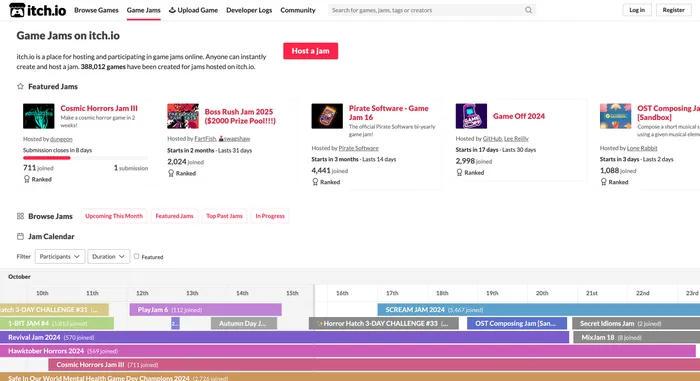Open host Lone Rabbit profile link
The height and width of the screenshot is (381, 700).
coord(642,148)
